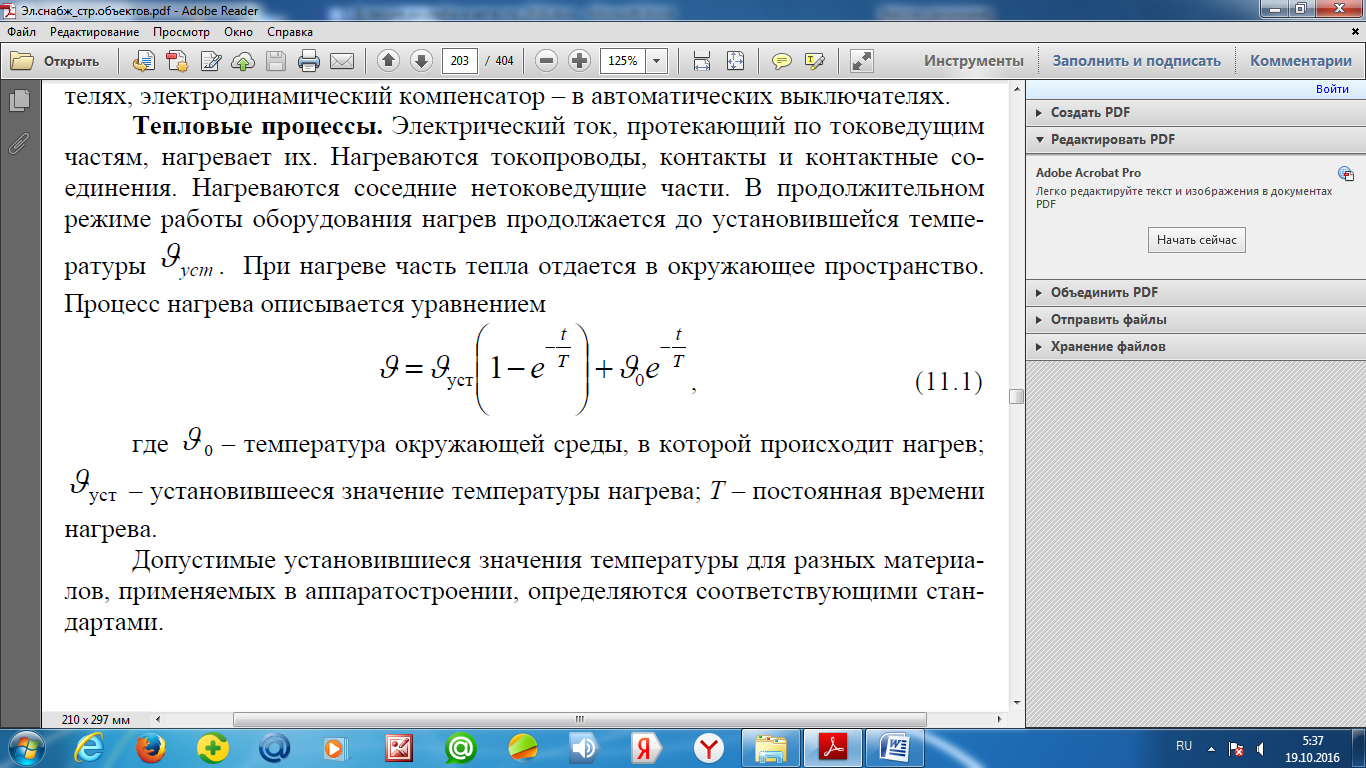Open the Файл menu

pyautogui.click(x=21, y=32)
